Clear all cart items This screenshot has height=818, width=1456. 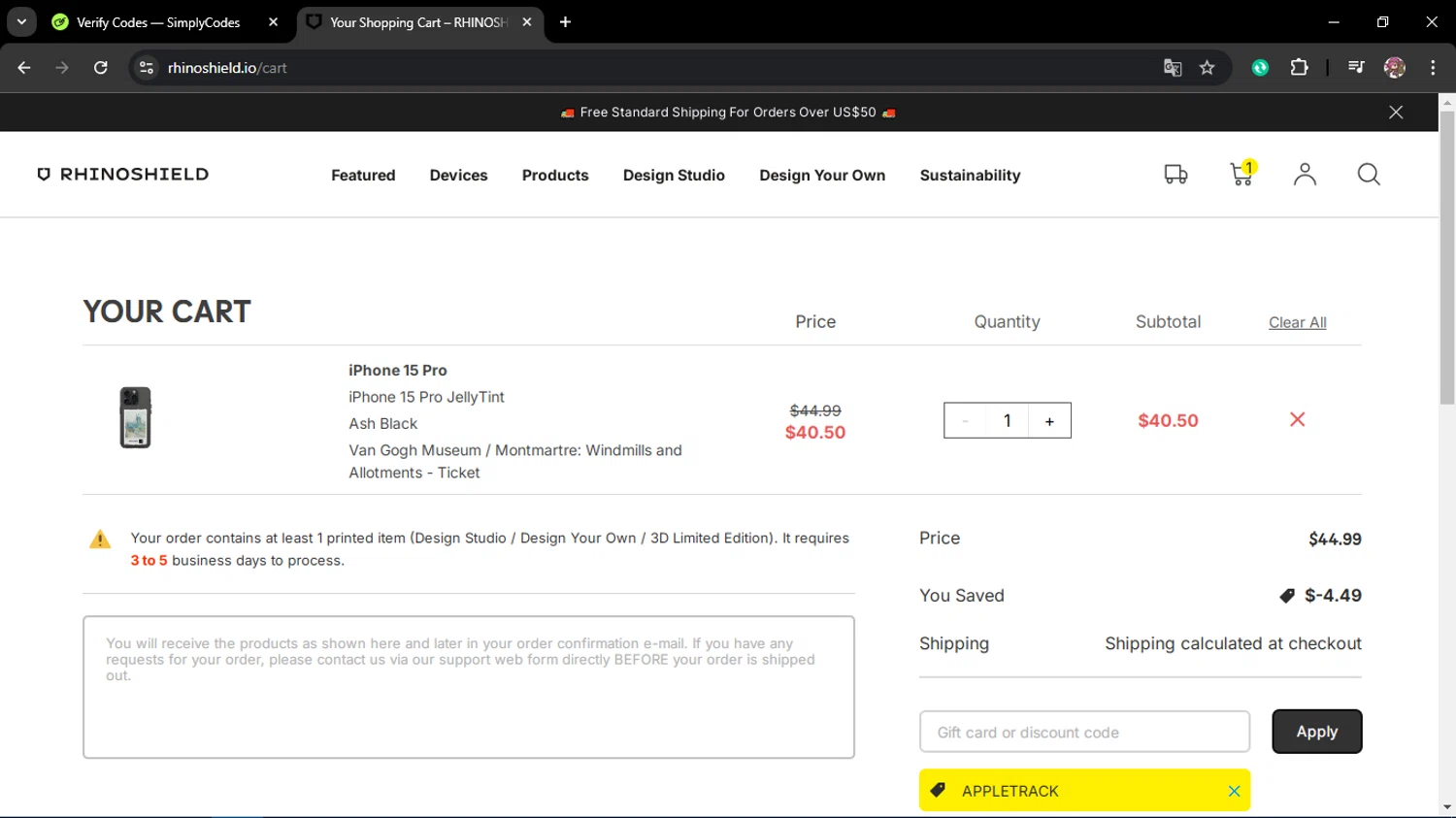pos(1297,322)
